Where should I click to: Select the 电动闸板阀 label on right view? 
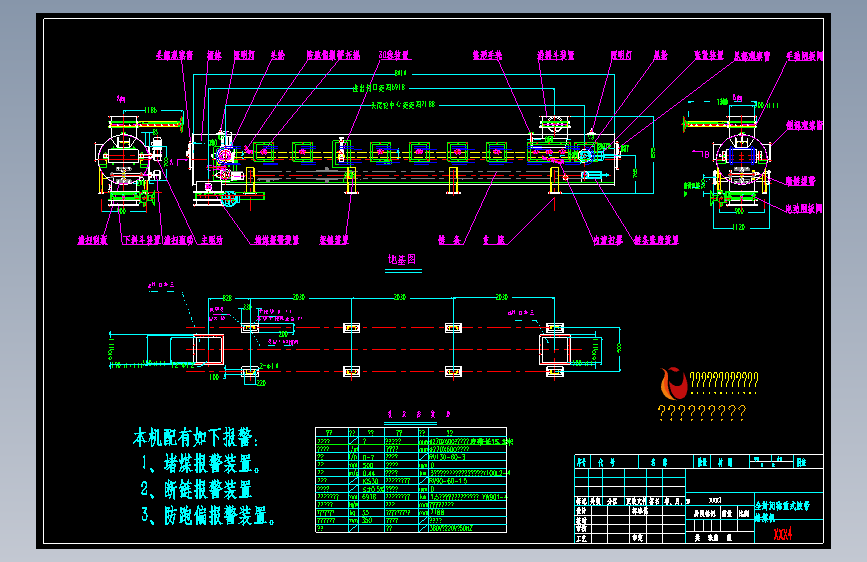point(804,209)
